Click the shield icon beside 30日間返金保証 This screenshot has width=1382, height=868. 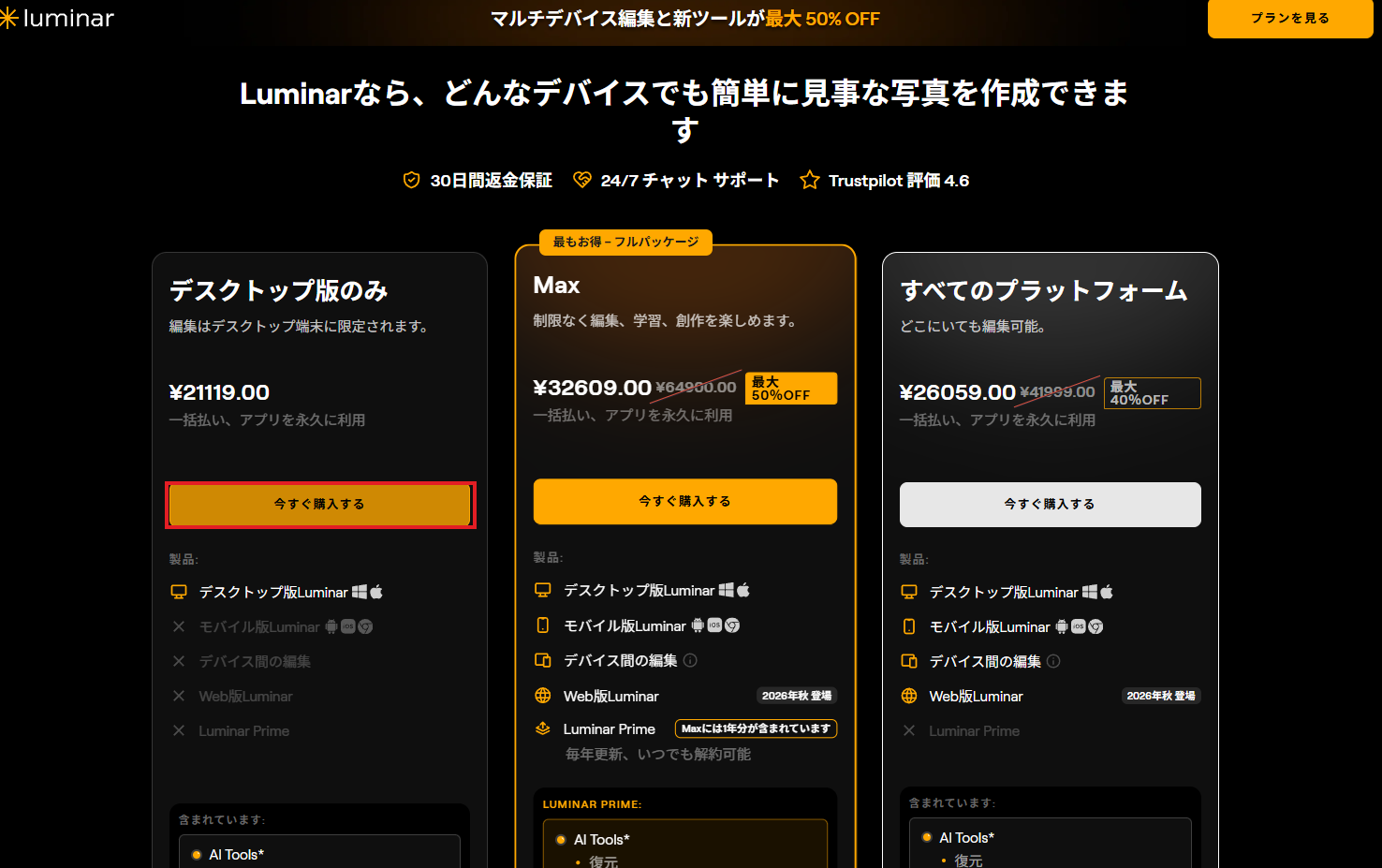pyautogui.click(x=411, y=180)
